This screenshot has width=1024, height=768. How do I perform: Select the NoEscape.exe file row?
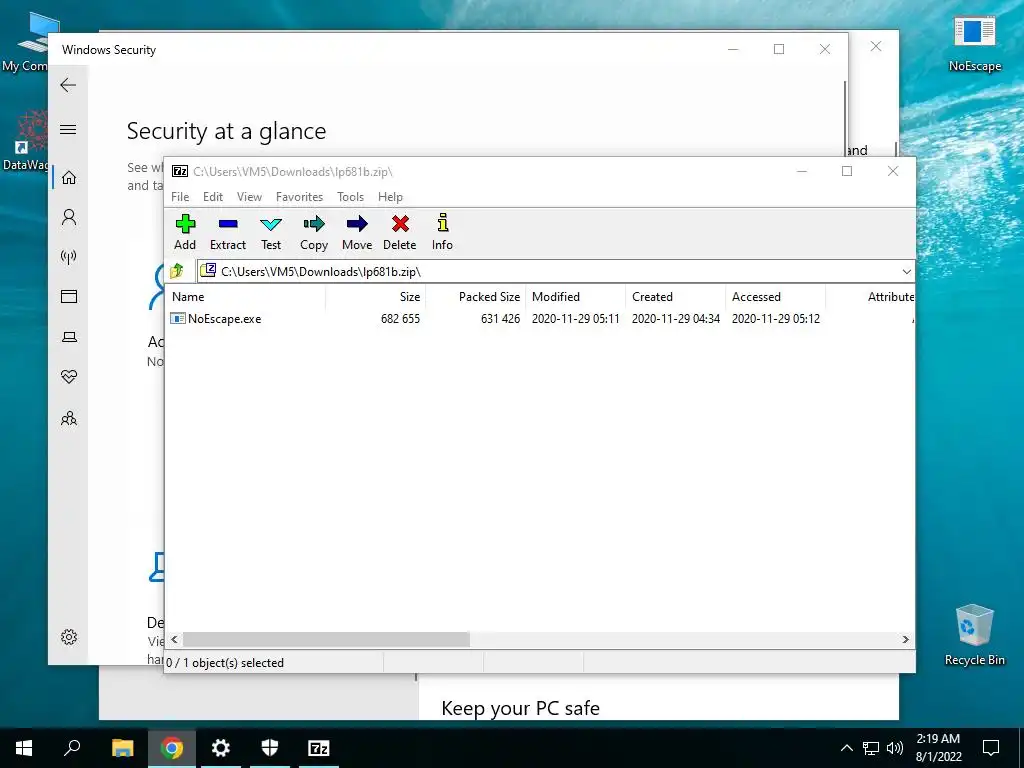pyautogui.click(x=539, y=319)
